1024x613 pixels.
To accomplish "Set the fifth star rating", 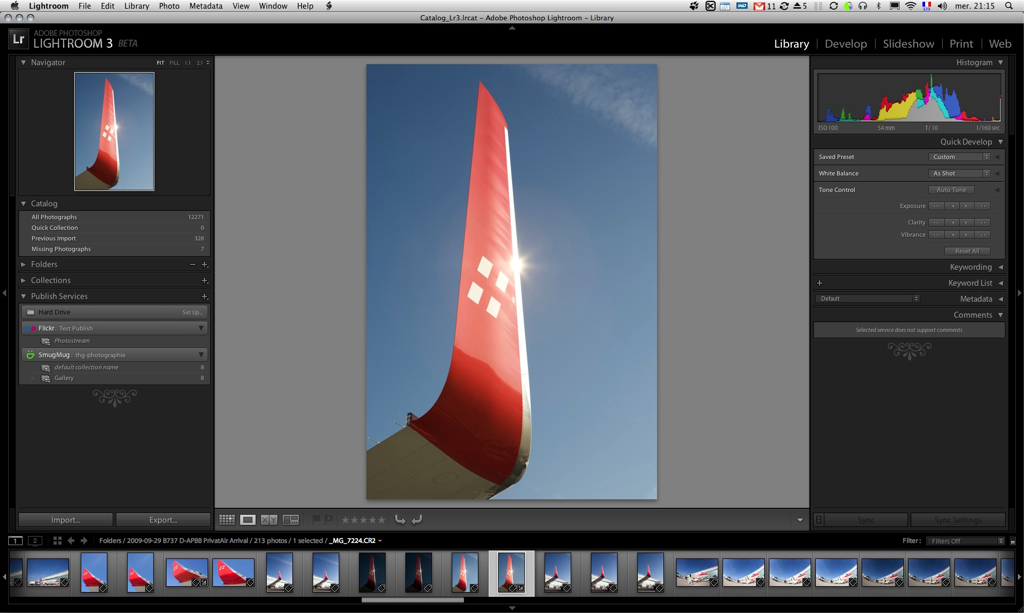I will pyautogui.click(x=381, y=520).
